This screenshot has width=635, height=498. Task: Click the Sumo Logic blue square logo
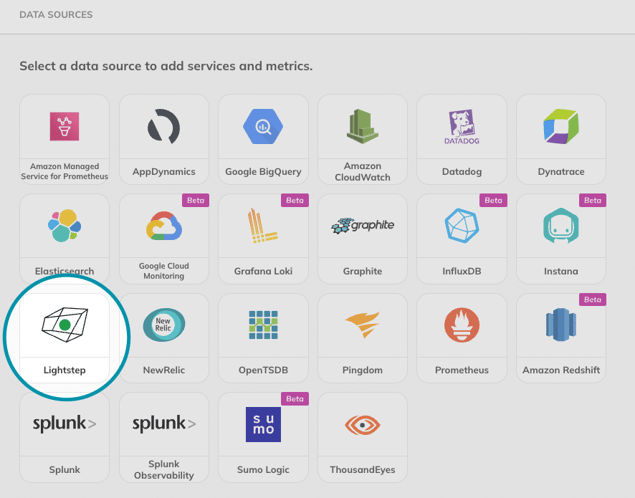coord(263,424)
